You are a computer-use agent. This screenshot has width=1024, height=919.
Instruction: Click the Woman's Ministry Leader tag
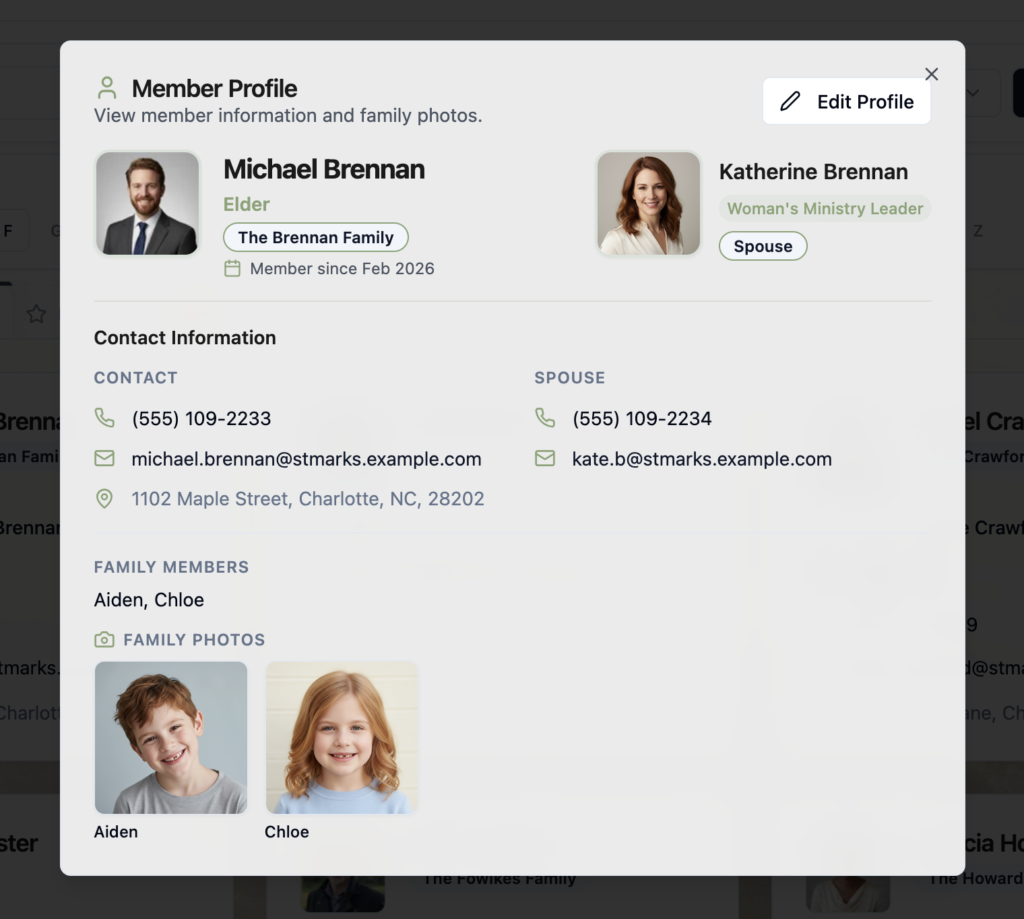[824, 208]
